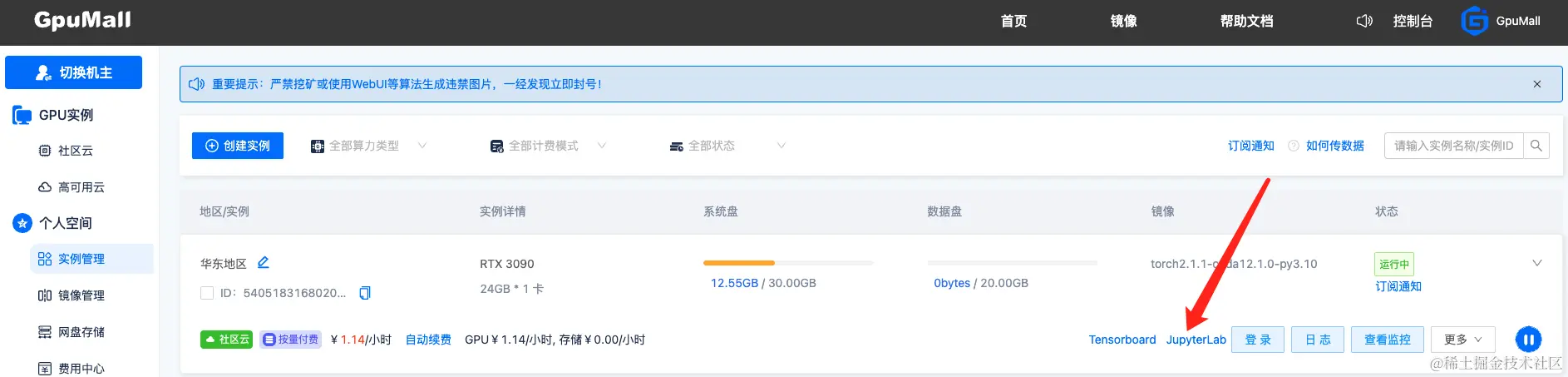Click the 0bytes data disk value

pyautogui.click(x=952, y=283)
